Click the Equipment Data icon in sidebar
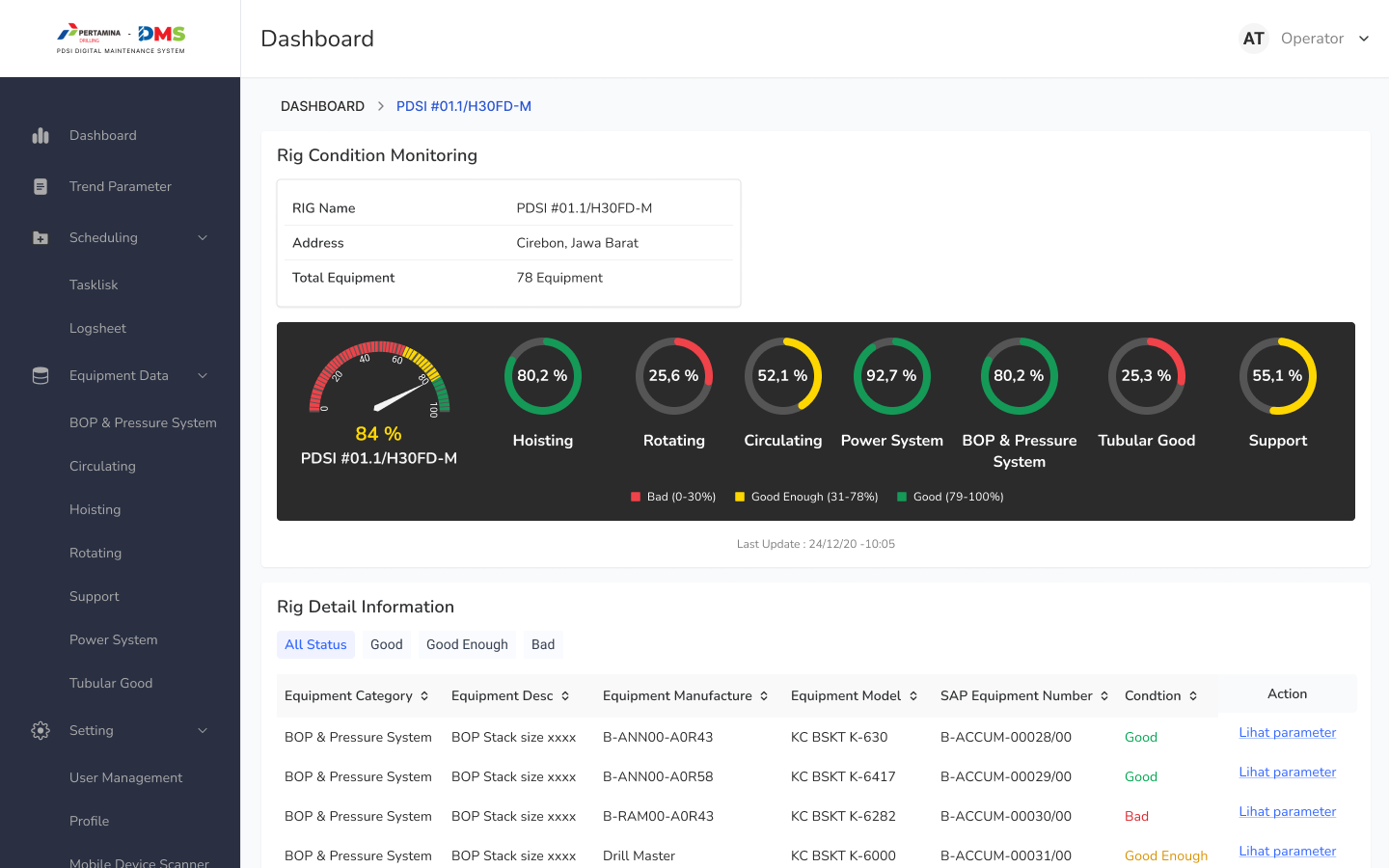 [40, 375]
